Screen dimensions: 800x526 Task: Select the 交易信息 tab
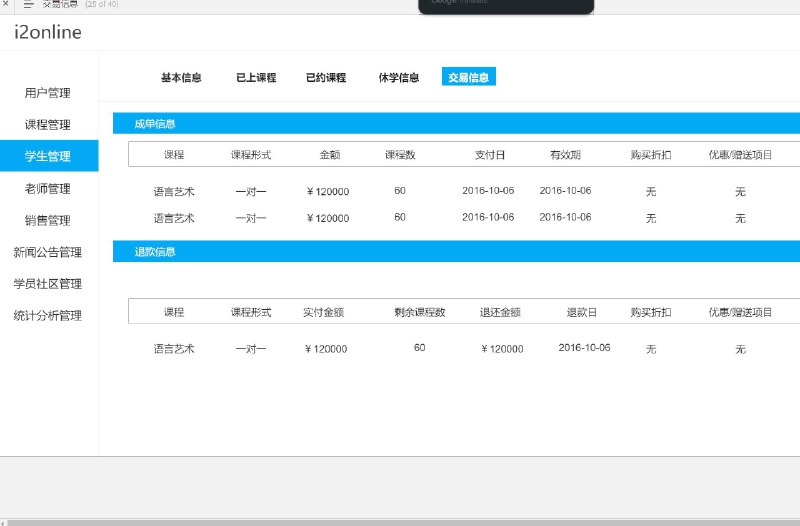[469, 77]
